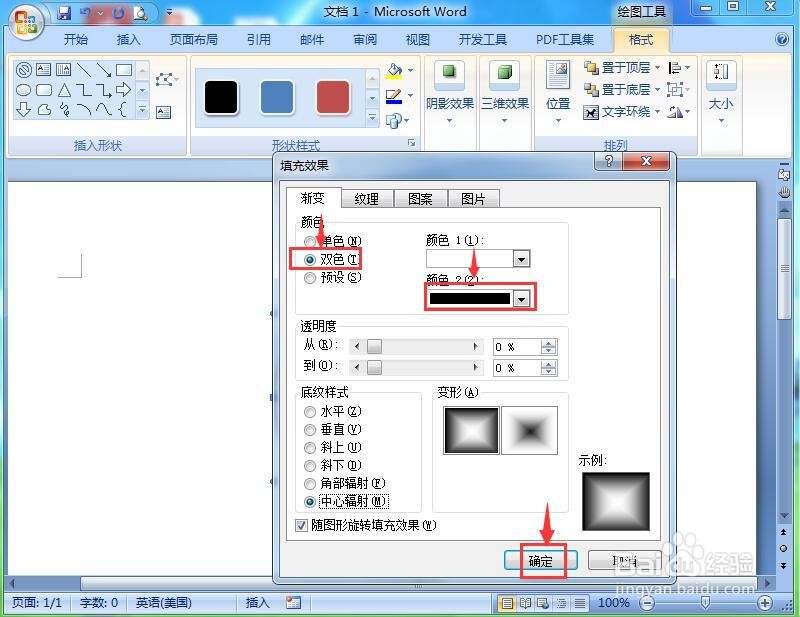The width and height of the screenshot is (800, 617).
Task: Select 垂直 vertical shading style
Action: pos(309,430)
